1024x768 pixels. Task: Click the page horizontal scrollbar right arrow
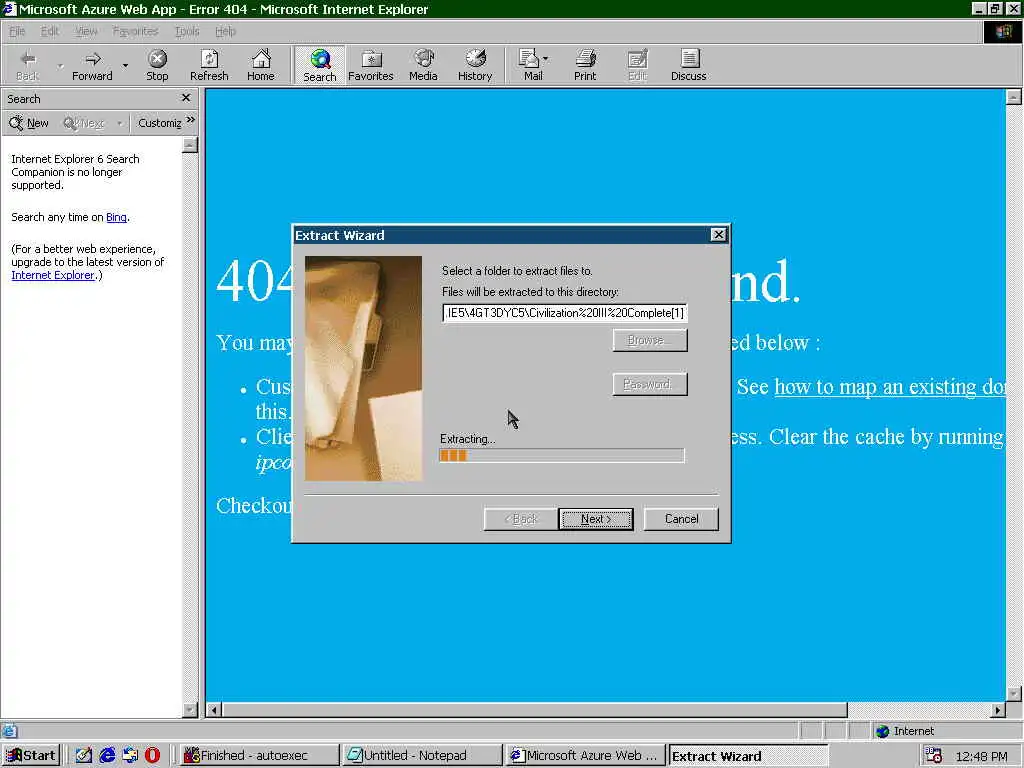coord(997,710)
